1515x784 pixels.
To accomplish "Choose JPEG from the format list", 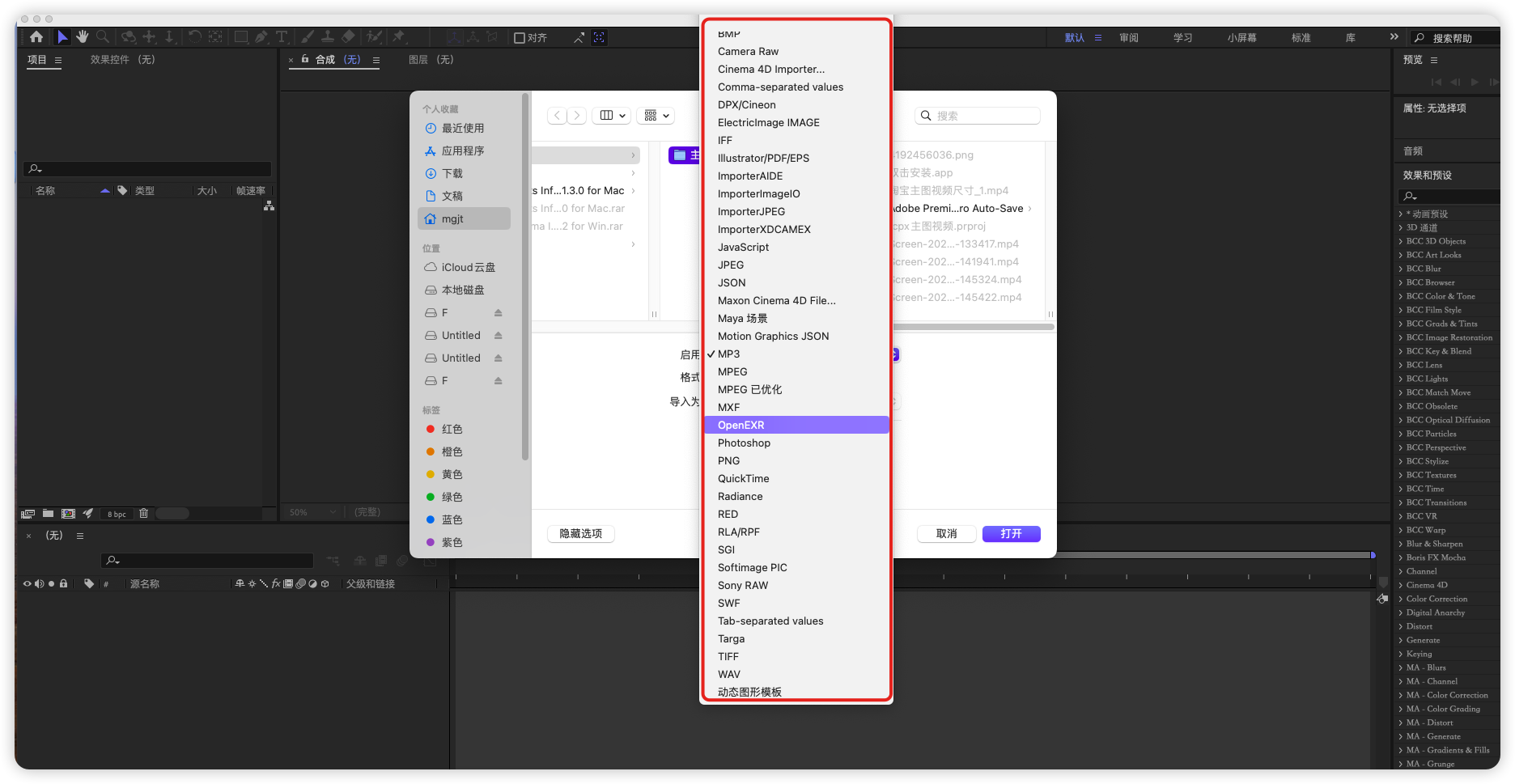I will click(x=797, y=265).
